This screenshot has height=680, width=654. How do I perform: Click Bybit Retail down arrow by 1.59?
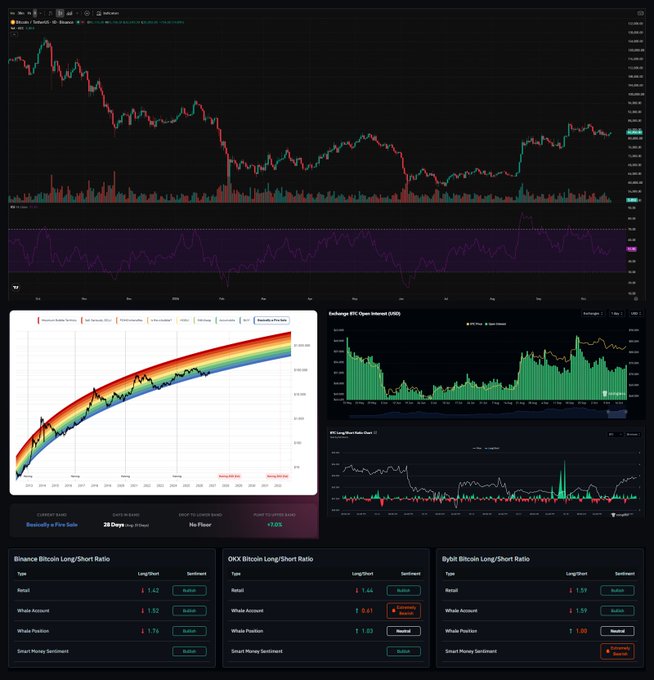tap(570, 590)
